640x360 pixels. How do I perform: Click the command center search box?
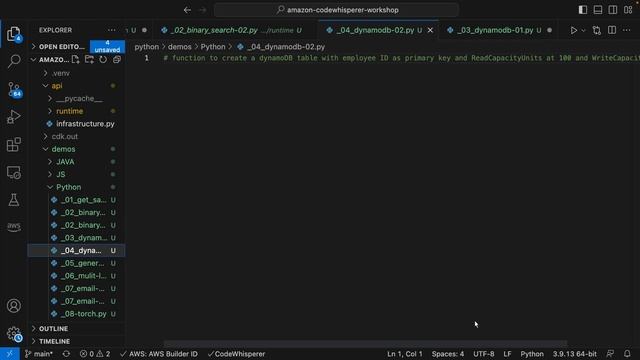click(x=336, y=10)
